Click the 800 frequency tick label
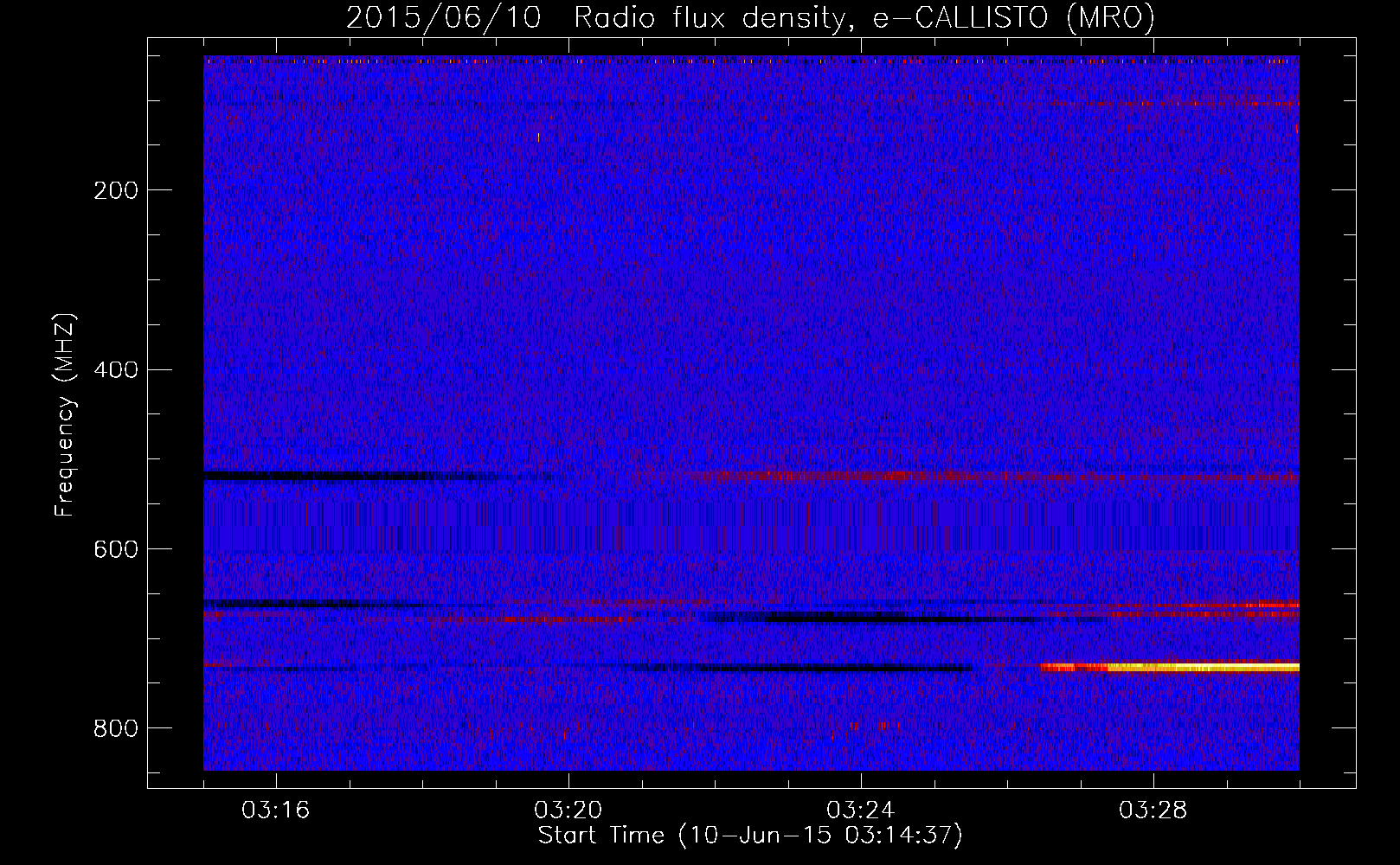The image size is (1400, 865). [x=116, y=728]
